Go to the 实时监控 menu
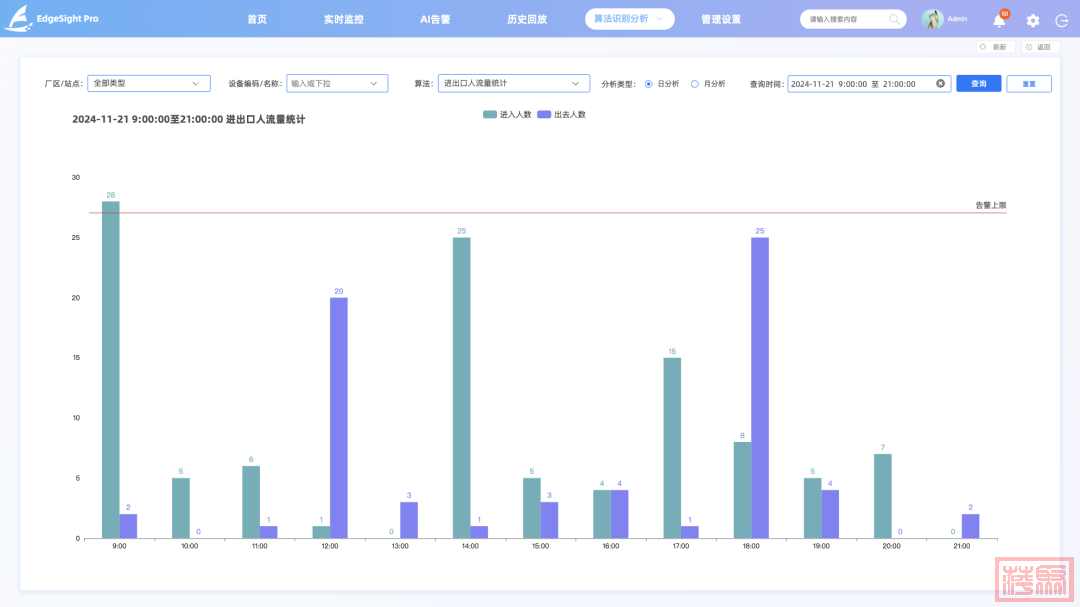This screenshot has width=1080, height=607. click(x=343, y=19)
